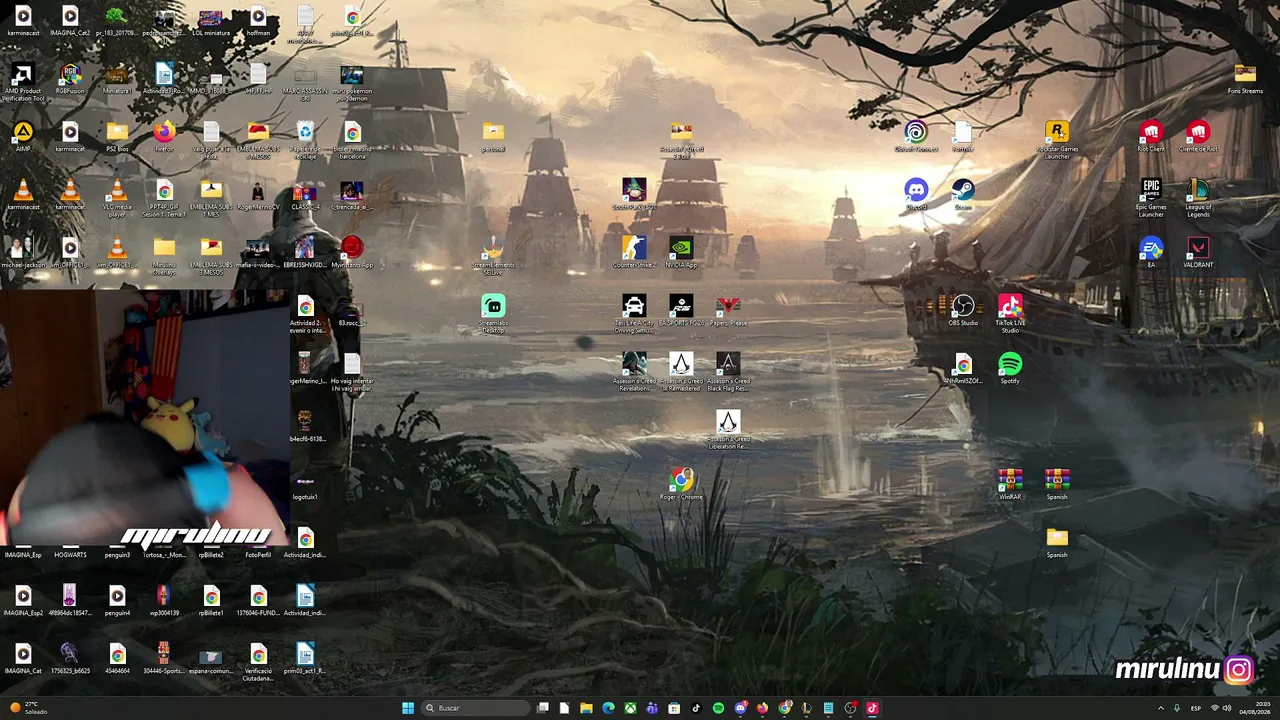Select the hoffman video file
Image resolution: width=1280 pixels, height=720 pixels.
click(x=258, y=20)
